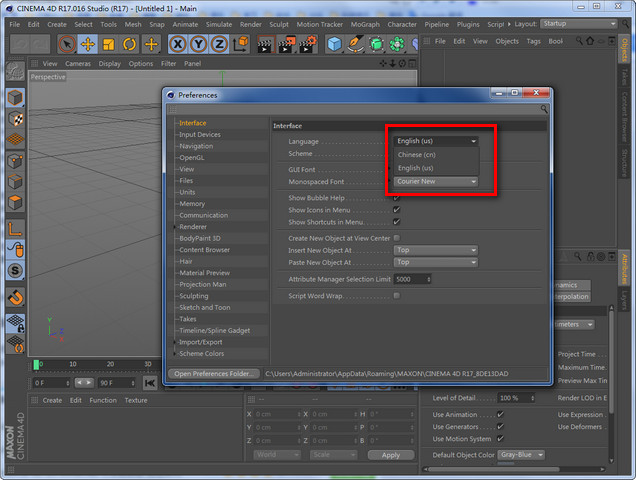Click the Subdivision Surface generator icon
Viewport: 636px width, 480px height.
click(376, 44)
